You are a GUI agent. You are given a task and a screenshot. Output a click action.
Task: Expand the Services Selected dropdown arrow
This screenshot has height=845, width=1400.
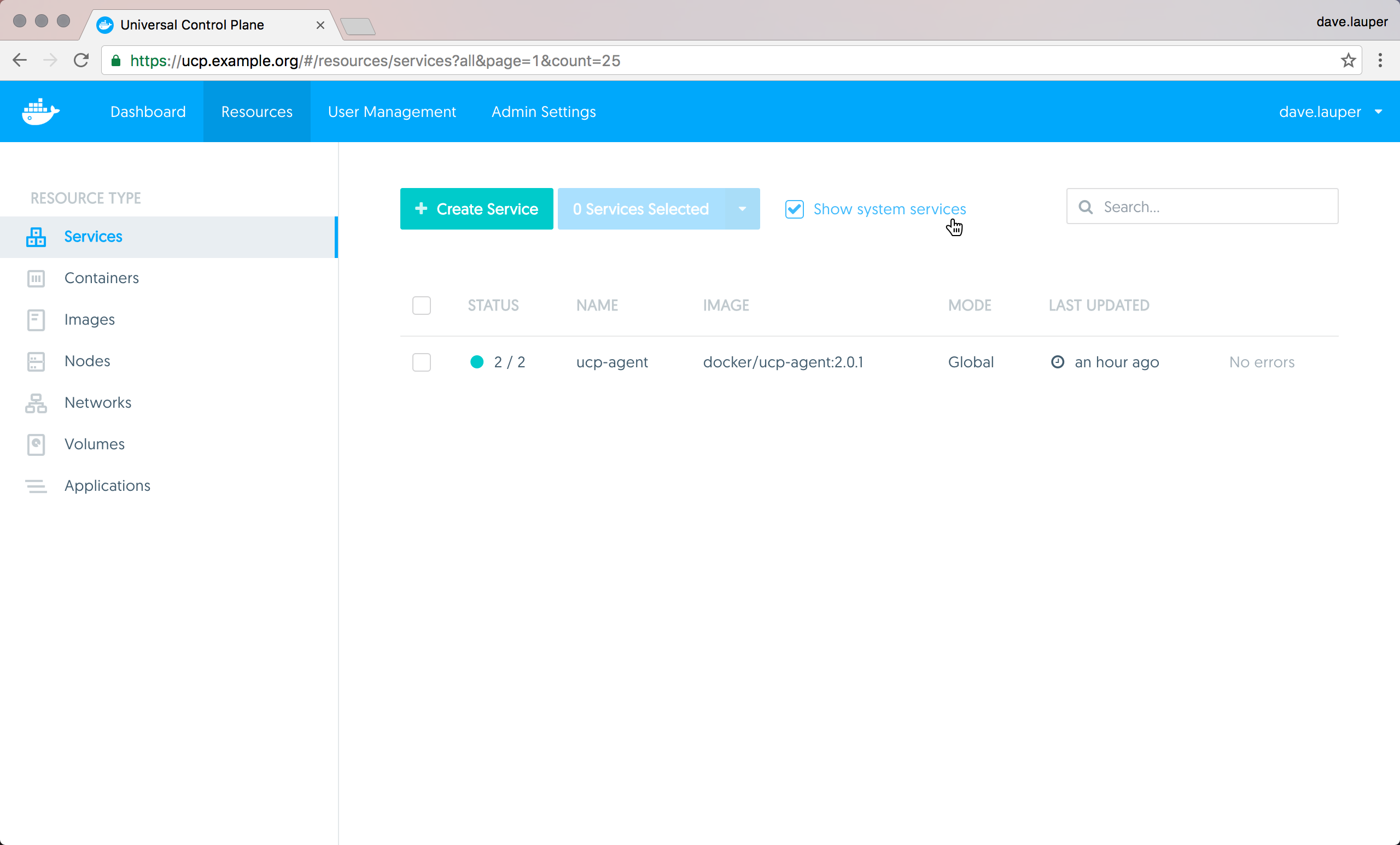tap(742, 209)
